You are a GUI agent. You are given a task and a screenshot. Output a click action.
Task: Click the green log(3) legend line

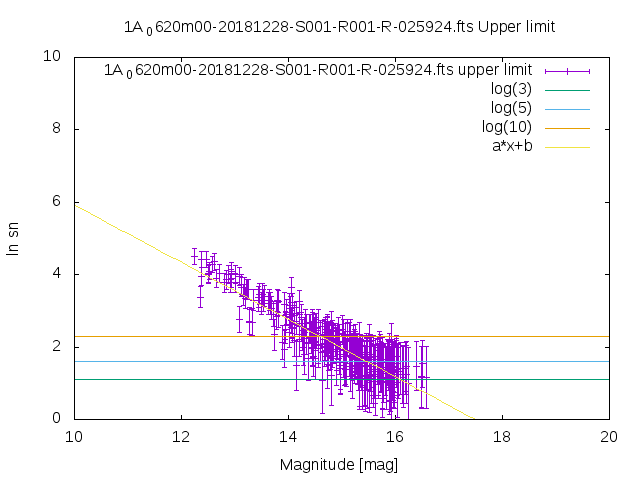coord(567,90)
